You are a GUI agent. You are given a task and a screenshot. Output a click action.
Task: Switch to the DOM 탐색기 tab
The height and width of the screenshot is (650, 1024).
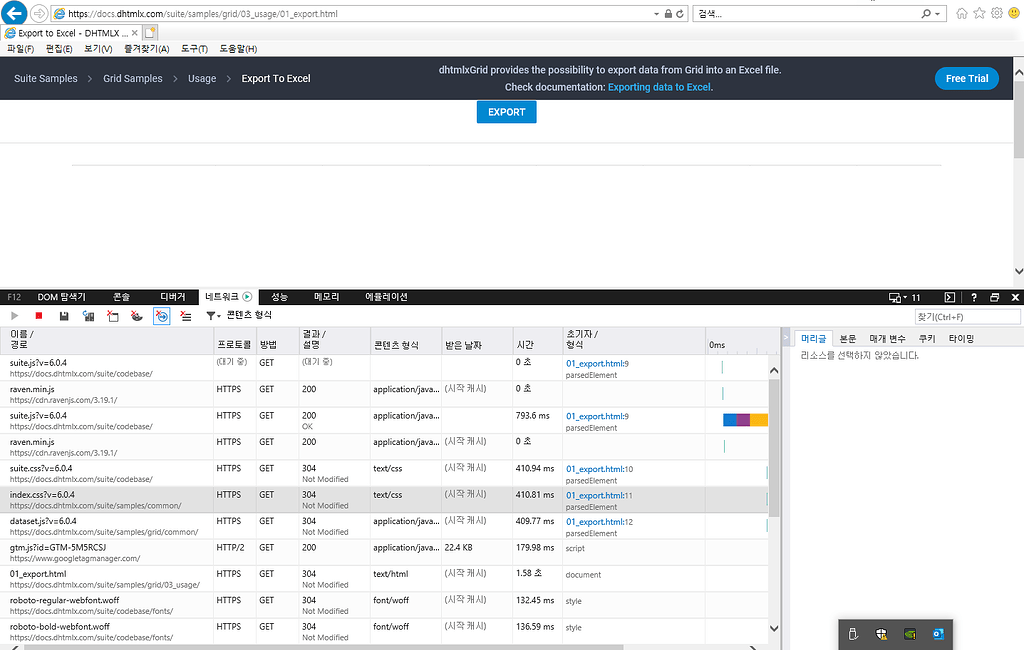61,297
